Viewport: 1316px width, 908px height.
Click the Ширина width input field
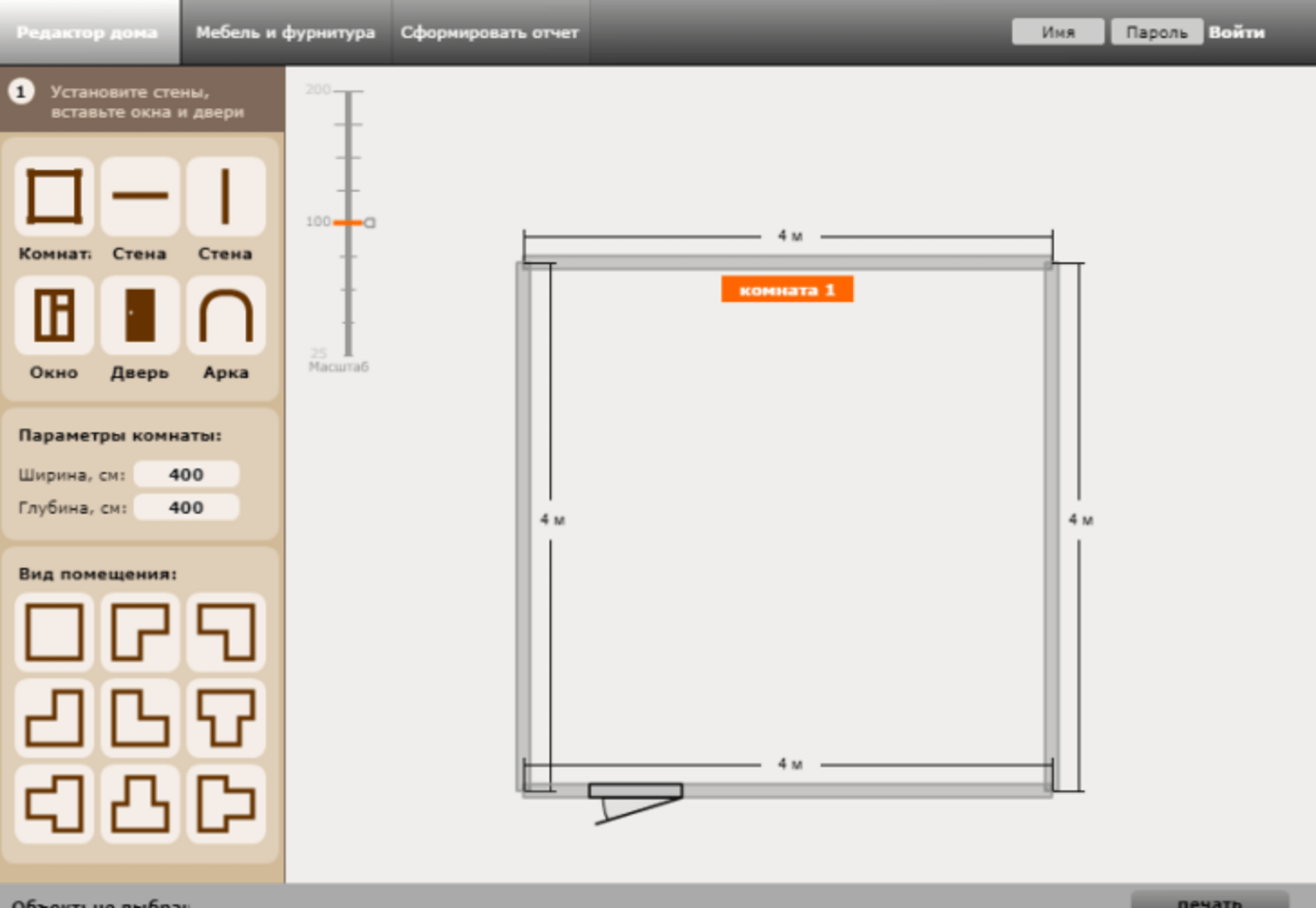pos(186,474)
